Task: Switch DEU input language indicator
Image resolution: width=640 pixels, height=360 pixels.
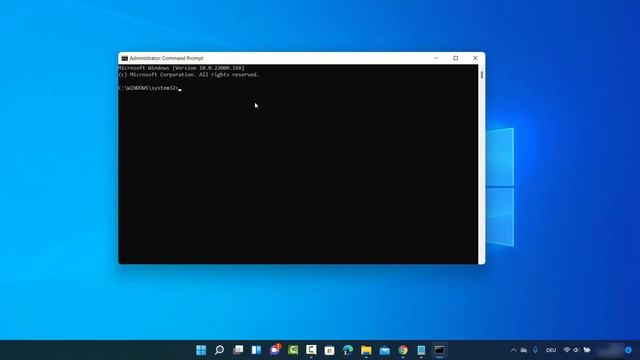Action: (551, 350)
